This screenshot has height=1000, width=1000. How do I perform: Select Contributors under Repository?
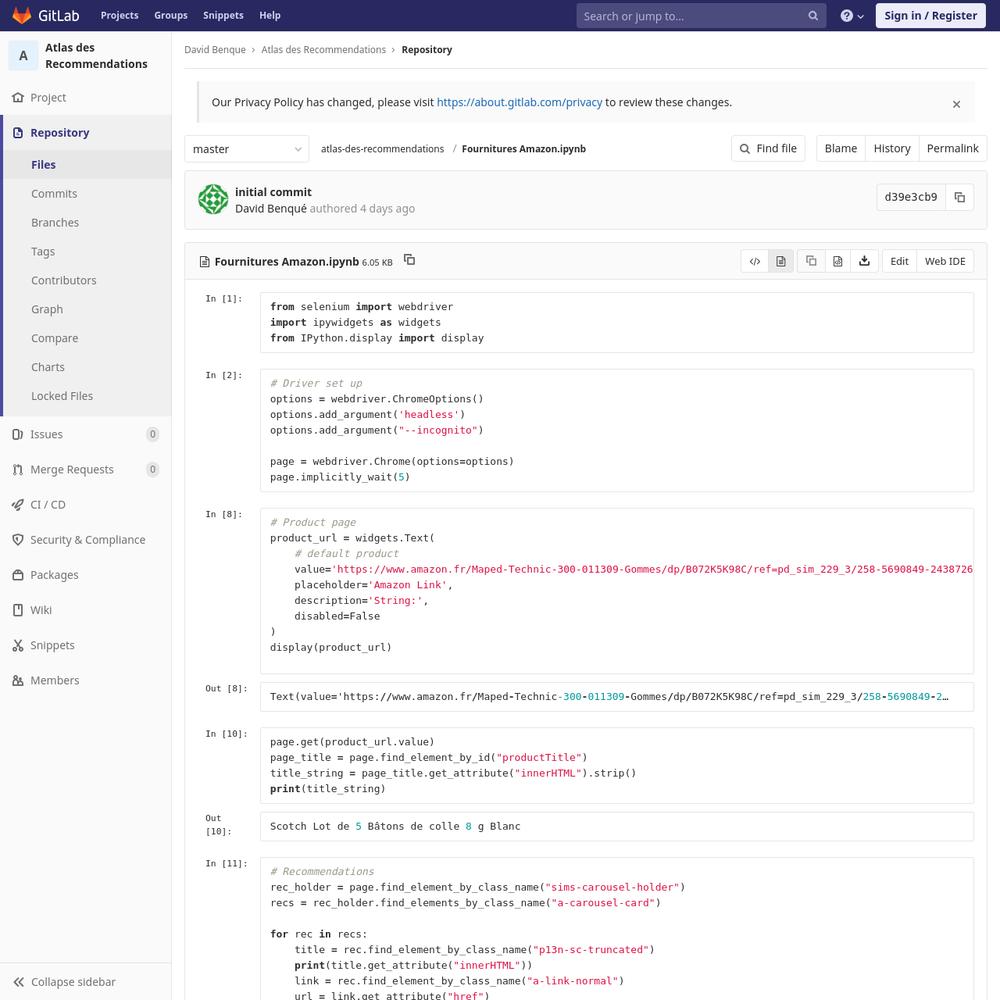[85, 280]
